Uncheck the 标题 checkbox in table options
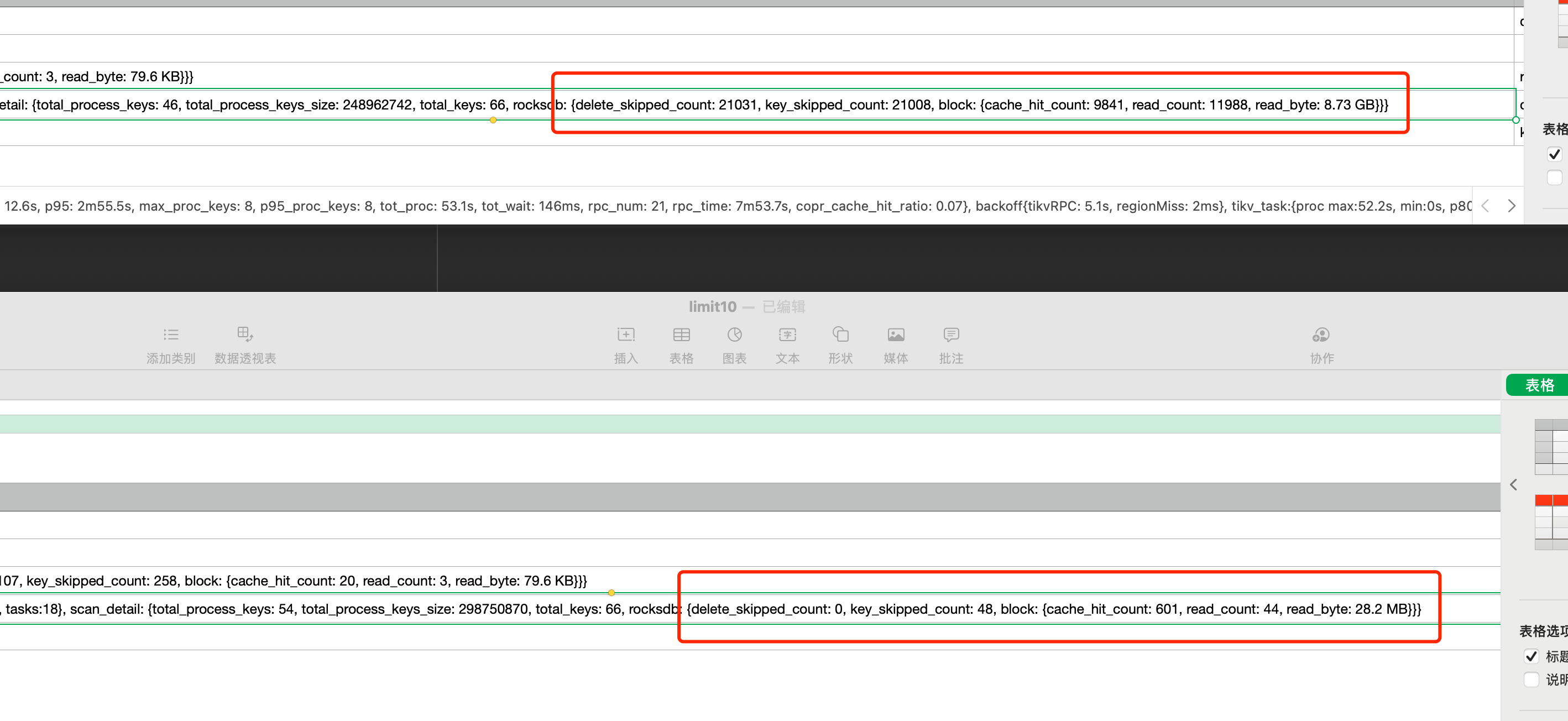Screen dimensions: 1568x721 click(x=1531, y=656)
